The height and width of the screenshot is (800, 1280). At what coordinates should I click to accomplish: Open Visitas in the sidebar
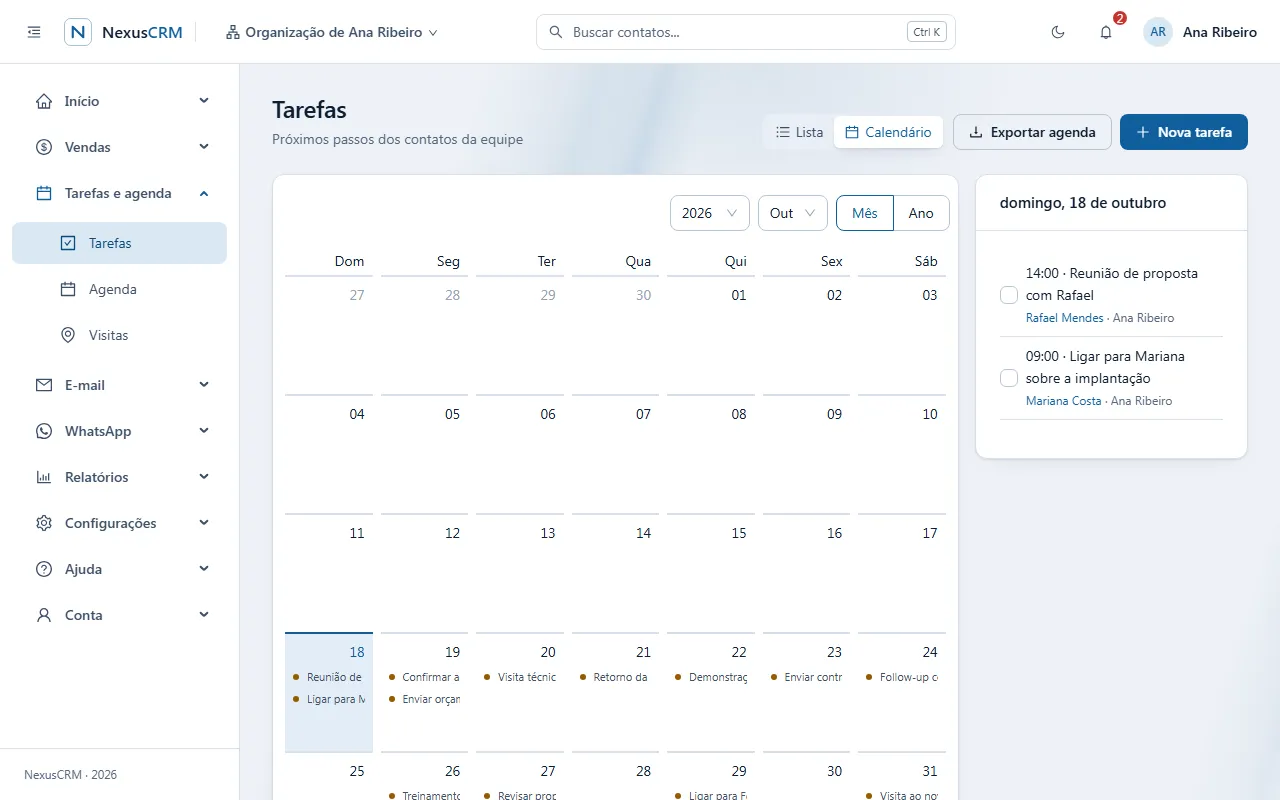(x=119, y=335)
